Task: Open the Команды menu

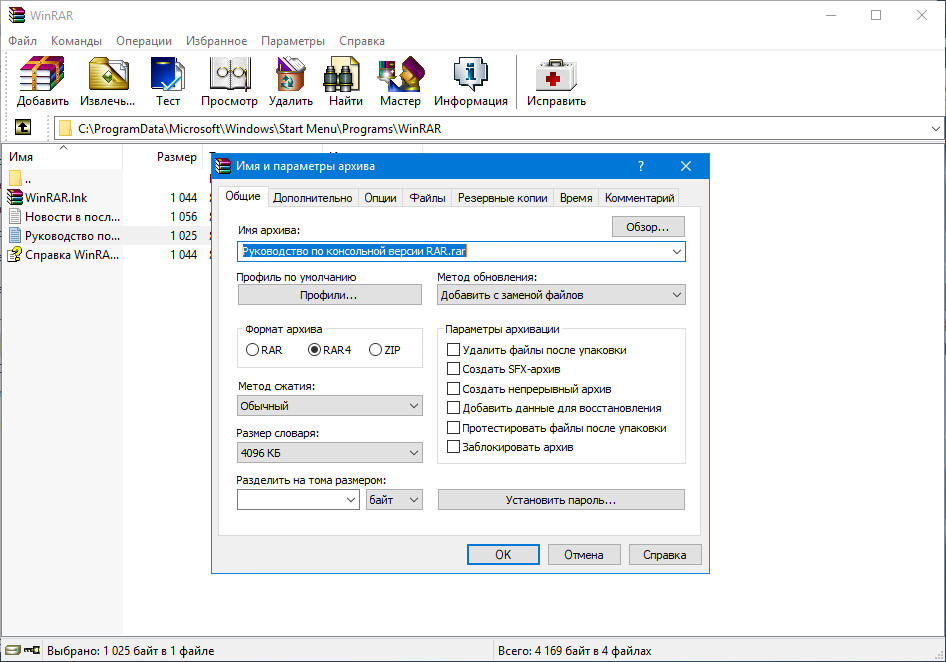Action: 76,41
